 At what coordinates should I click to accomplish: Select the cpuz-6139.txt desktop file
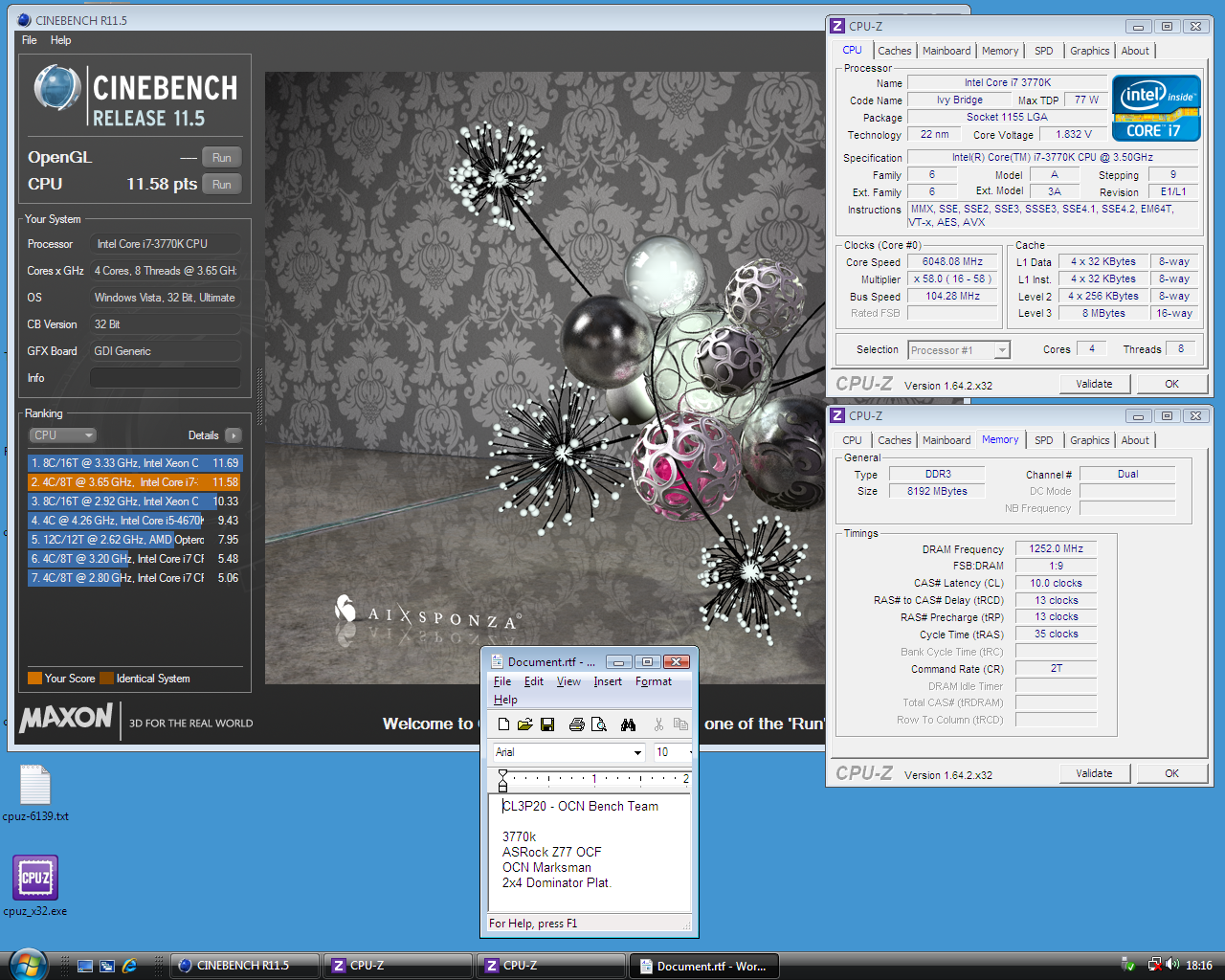click(35, 793)
